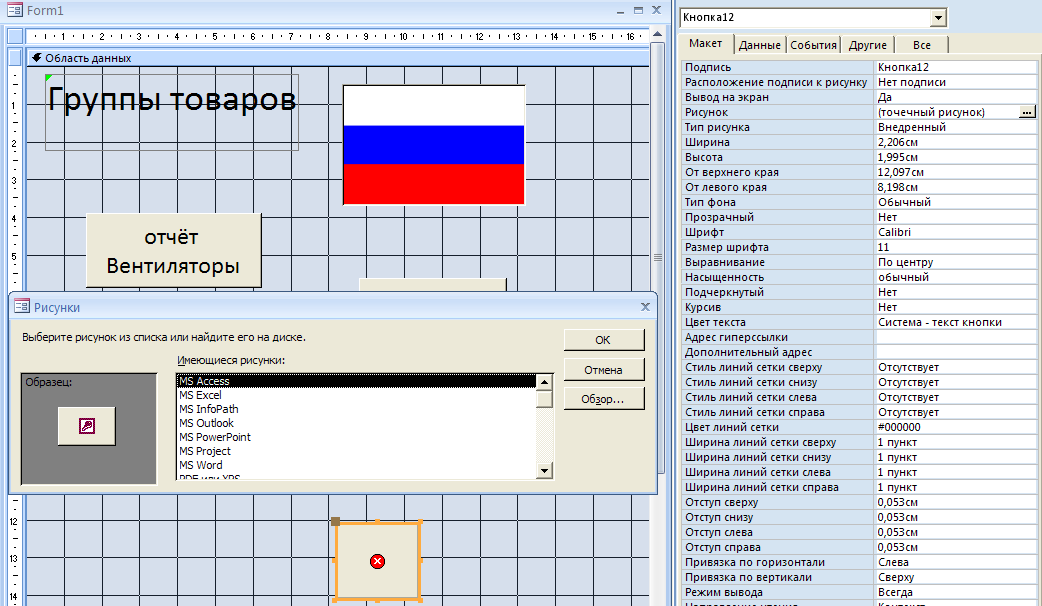Click the Размер шрифта value 11
1042x606 pixels.
[956, 247]
